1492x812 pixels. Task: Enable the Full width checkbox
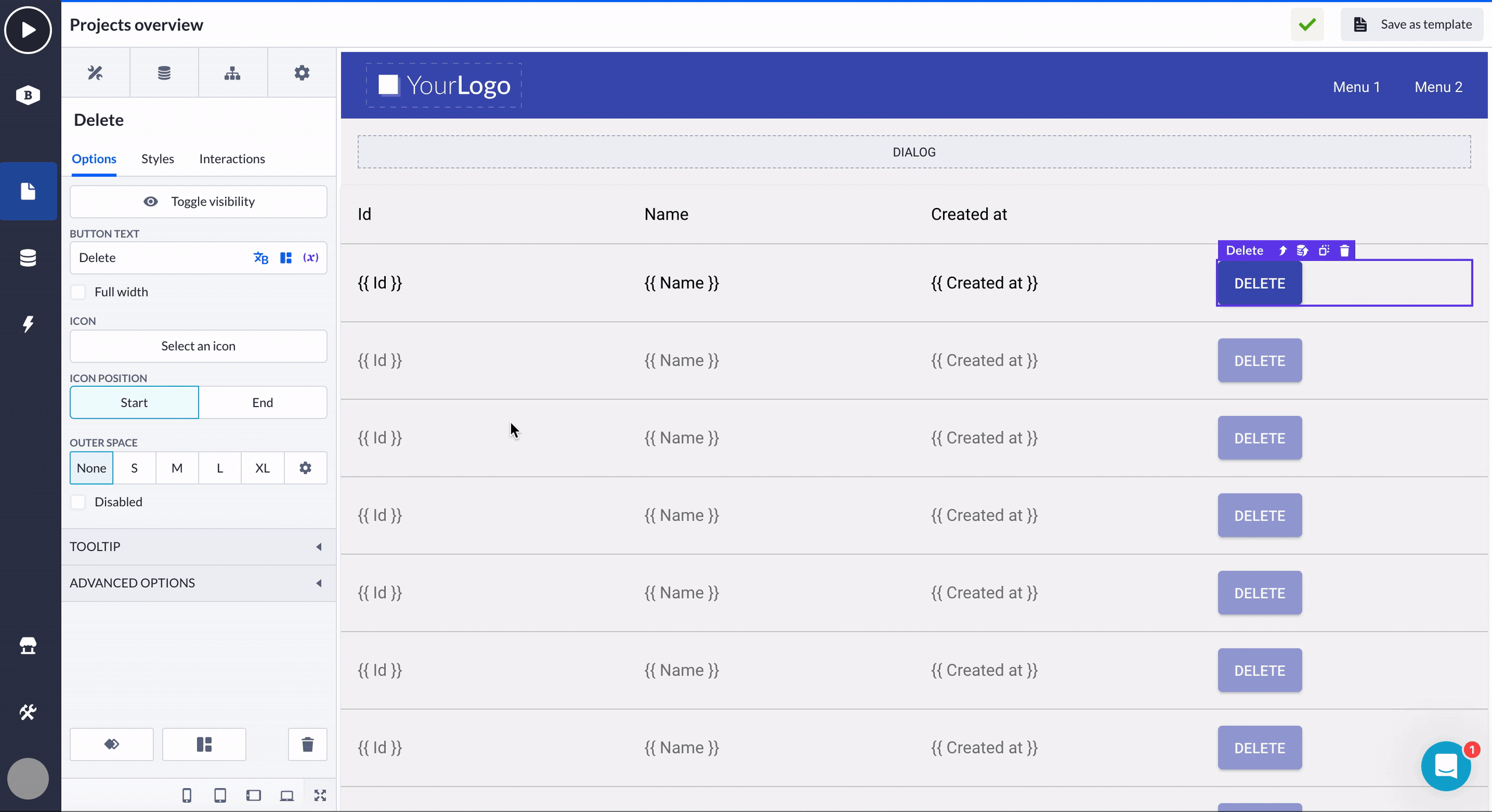(x=78, y=292)
